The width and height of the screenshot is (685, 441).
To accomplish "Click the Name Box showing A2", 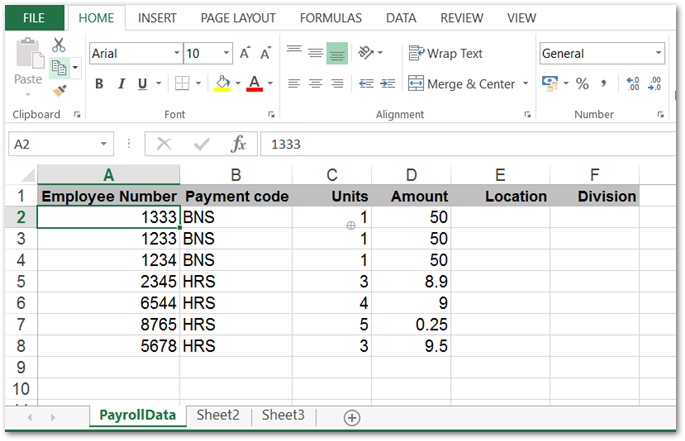I will click(x=50, y=145).
